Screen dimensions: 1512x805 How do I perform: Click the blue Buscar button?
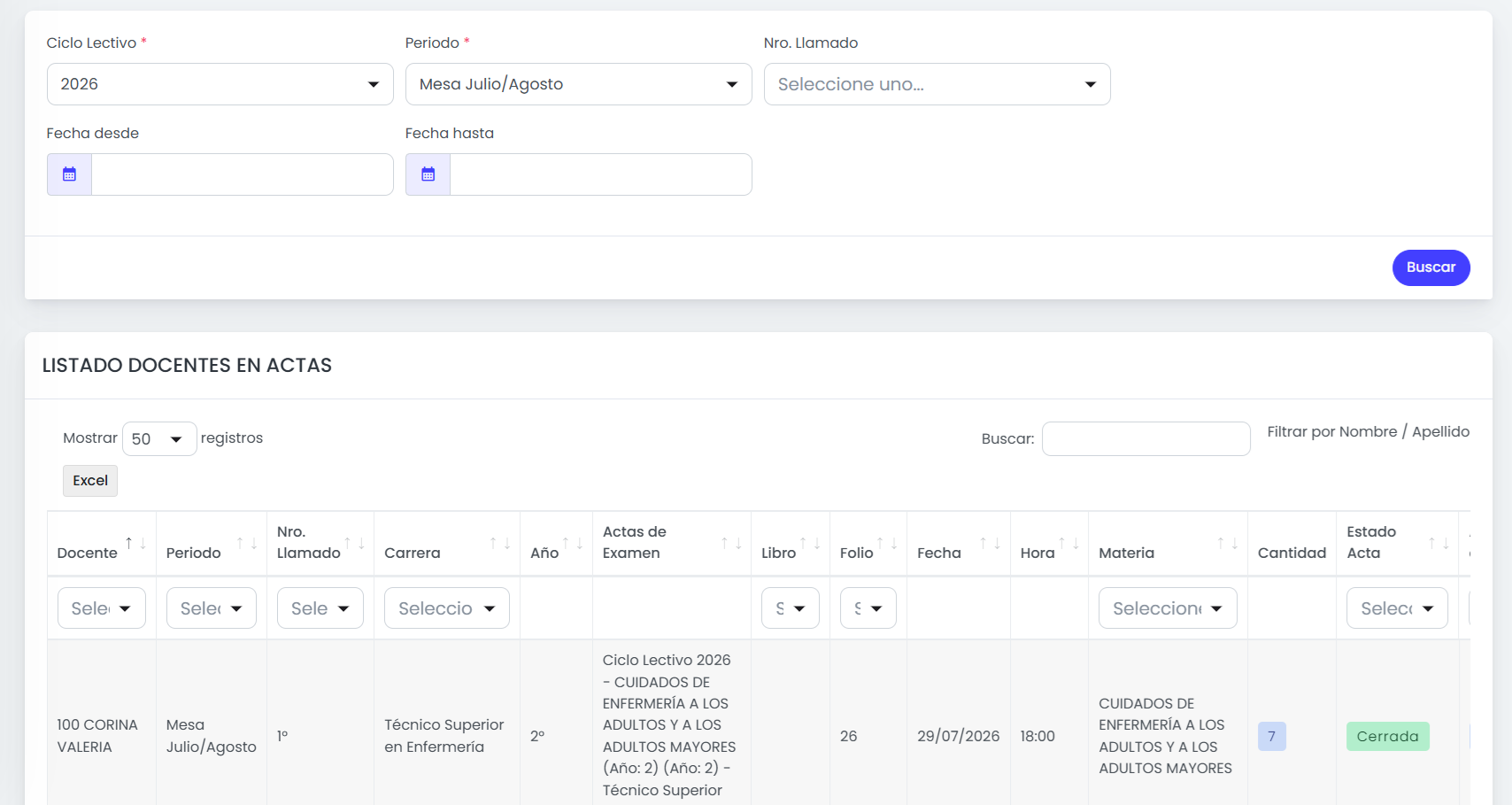click(1431, 267)
